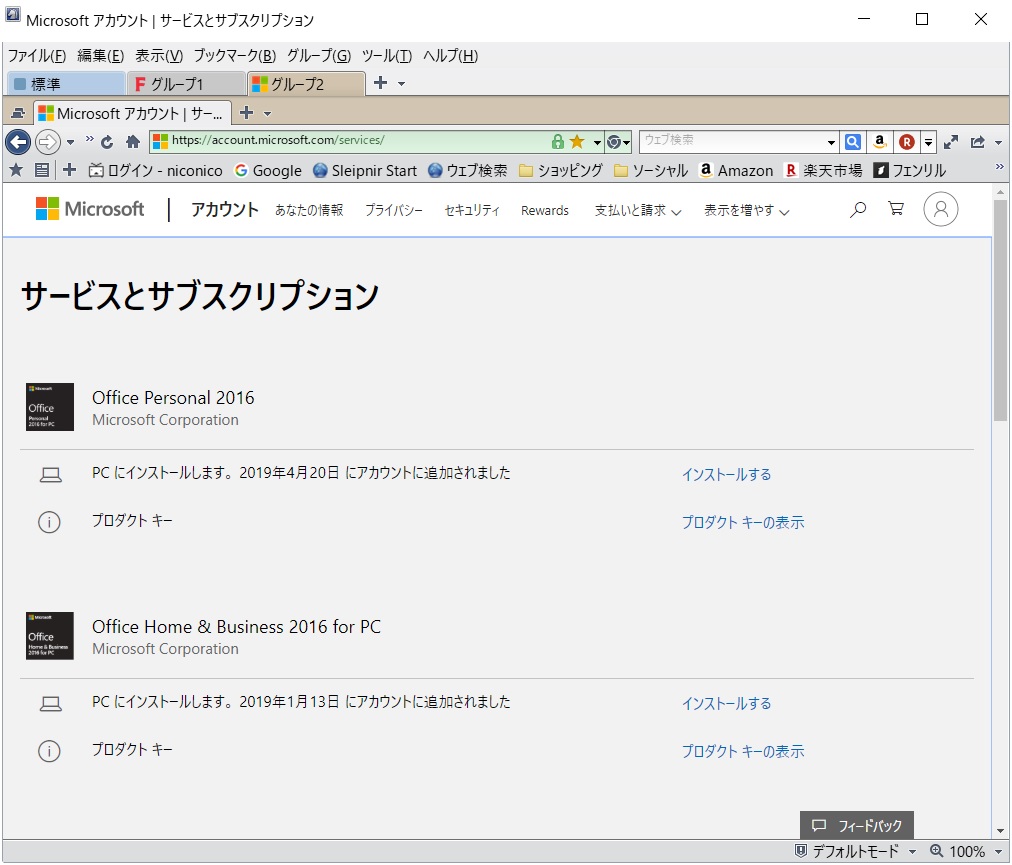Image resolution: width=1012 pixels, height=865 pixels.
Task: Add a bookmark with the plus icon
Action: [69, 170]
